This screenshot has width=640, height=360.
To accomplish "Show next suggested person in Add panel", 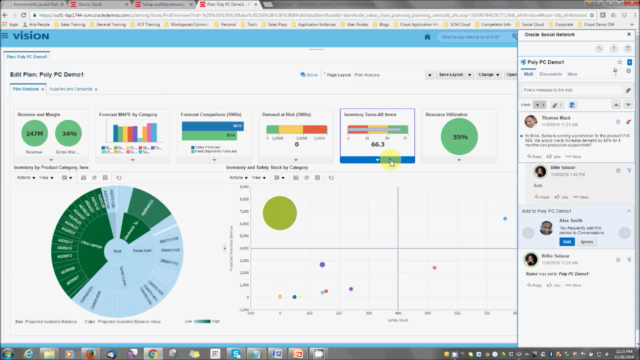I will 624,233.
